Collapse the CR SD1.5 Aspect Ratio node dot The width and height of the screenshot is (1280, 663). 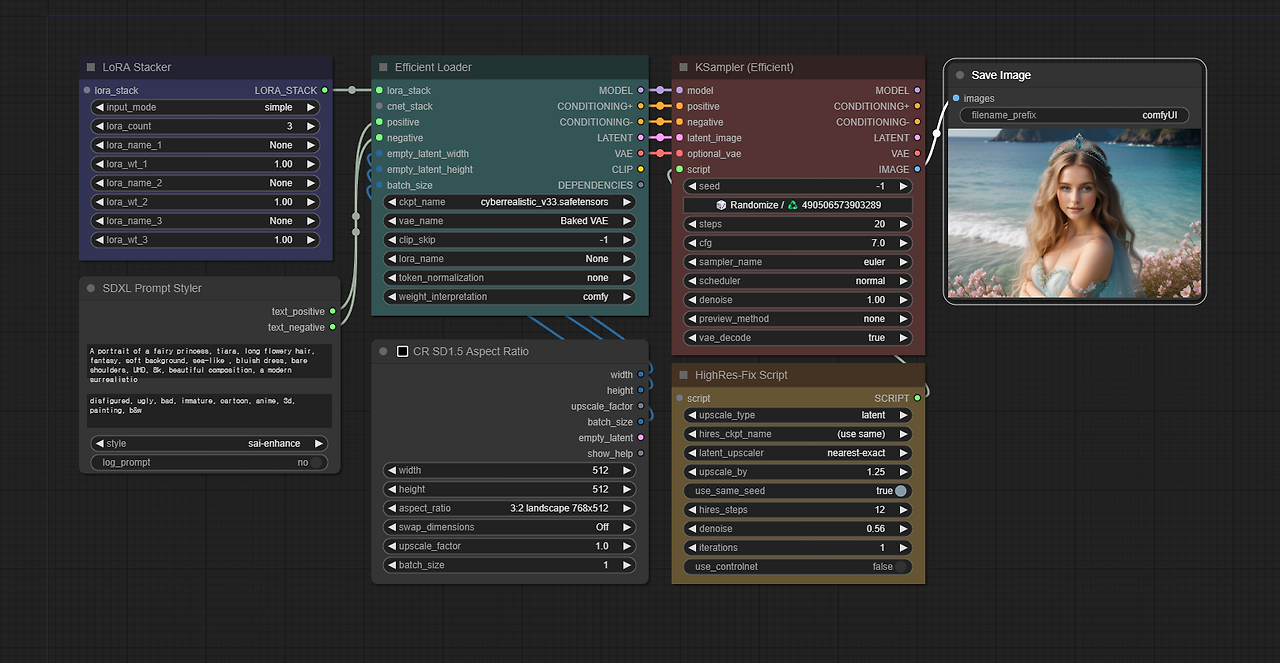click(383, 351)
